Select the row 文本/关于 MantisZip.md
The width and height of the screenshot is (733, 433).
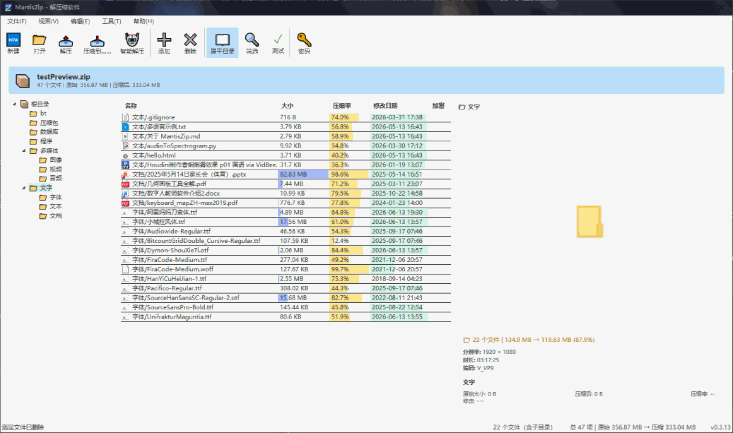[286, 137]
